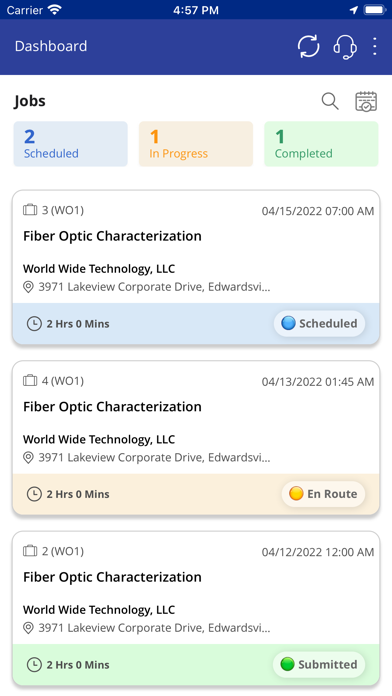Filter jobs by 1 In Progress tile
The width and height of the screenshot is (392, 696).
[x=196, y=144]
